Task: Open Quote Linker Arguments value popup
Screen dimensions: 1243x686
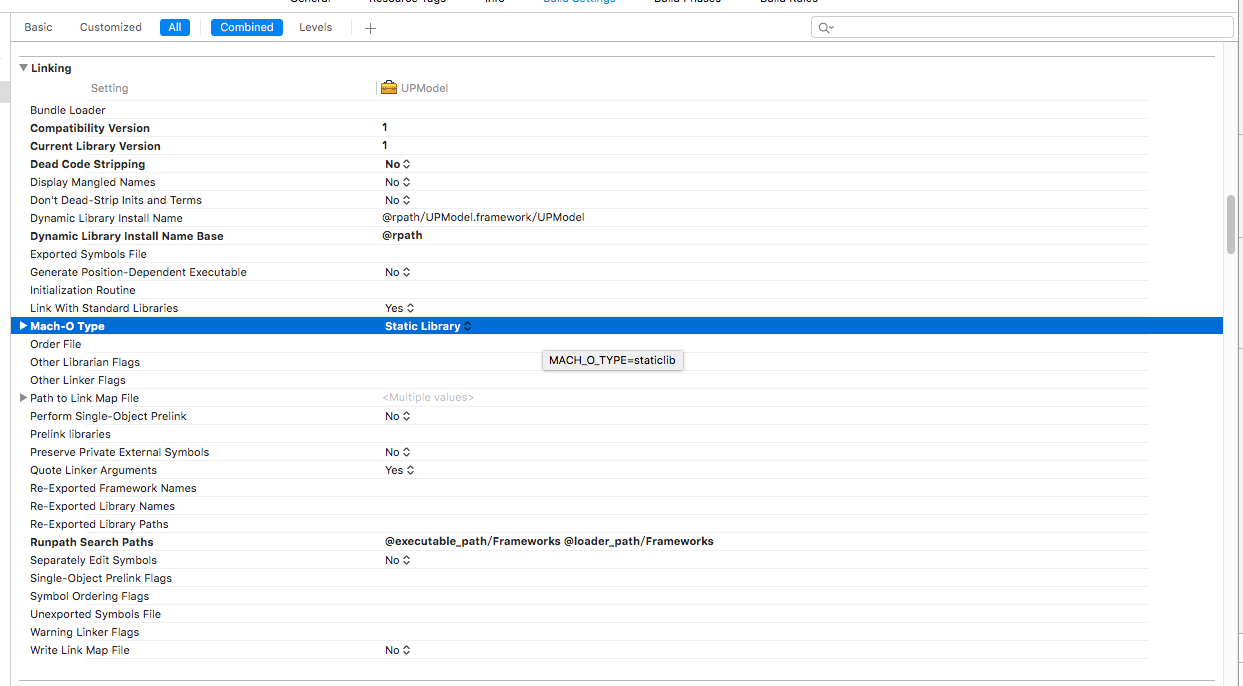Action: click(400, 470)
